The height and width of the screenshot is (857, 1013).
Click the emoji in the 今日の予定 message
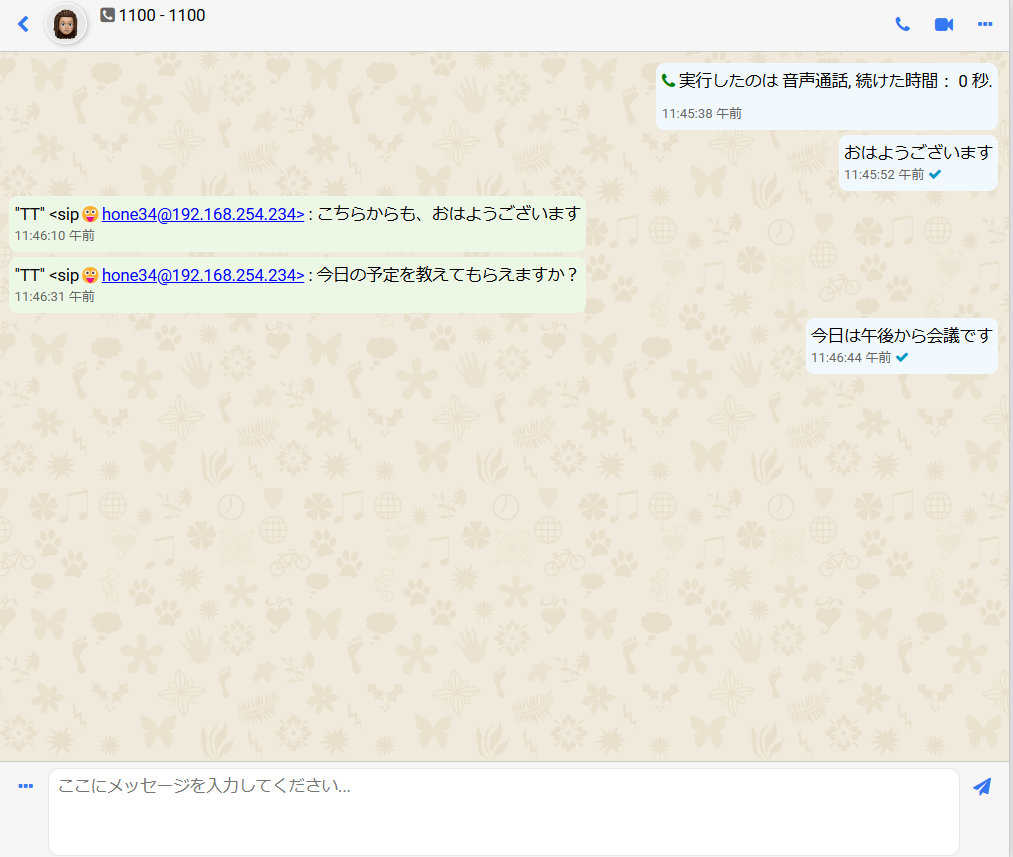pyautogui.click(x=90, y=275)
